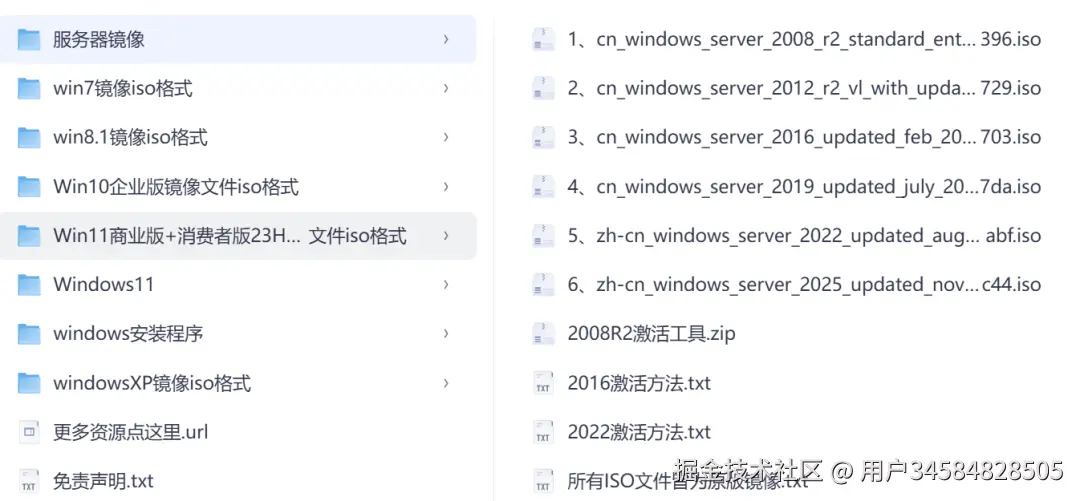Click the Win11商业版+消费者版23H folder icon
The image size is (1080, 501).
click(x=29, y=236)
